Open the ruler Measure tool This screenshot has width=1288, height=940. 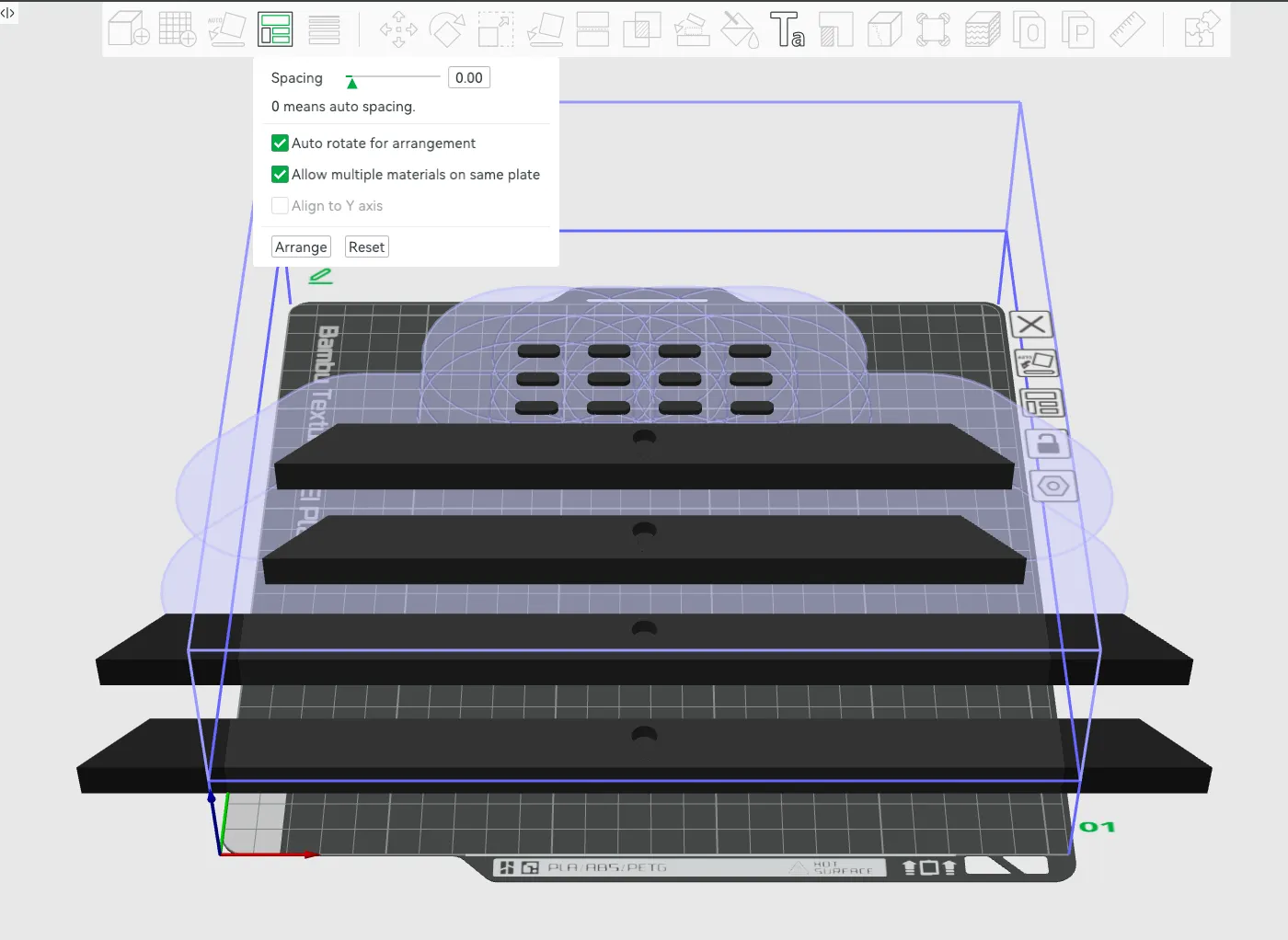click(1128, 29)
